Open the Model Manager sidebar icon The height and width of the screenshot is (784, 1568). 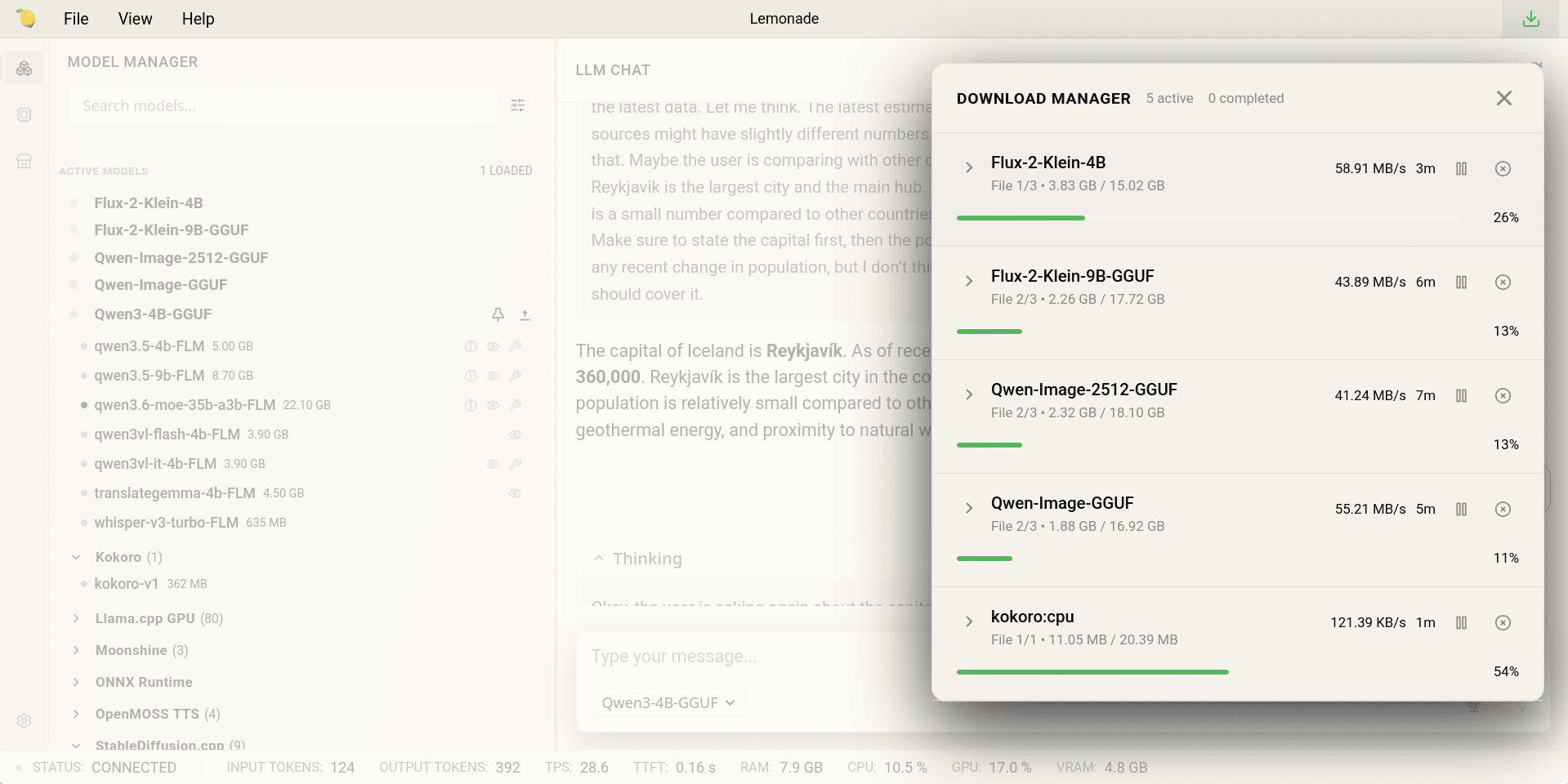pyautogui.click(x=25, y=69)
